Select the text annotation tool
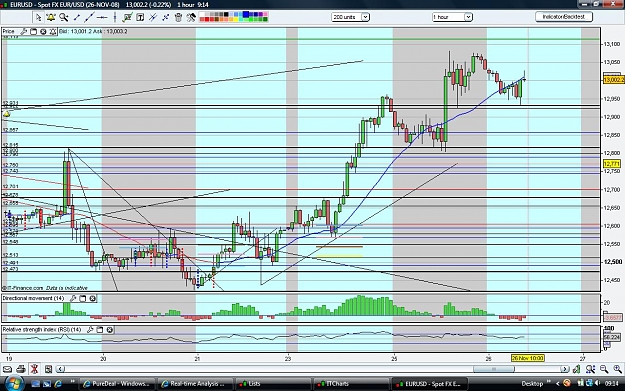Viewport: 625px width, 391px height. click(140, 17)
